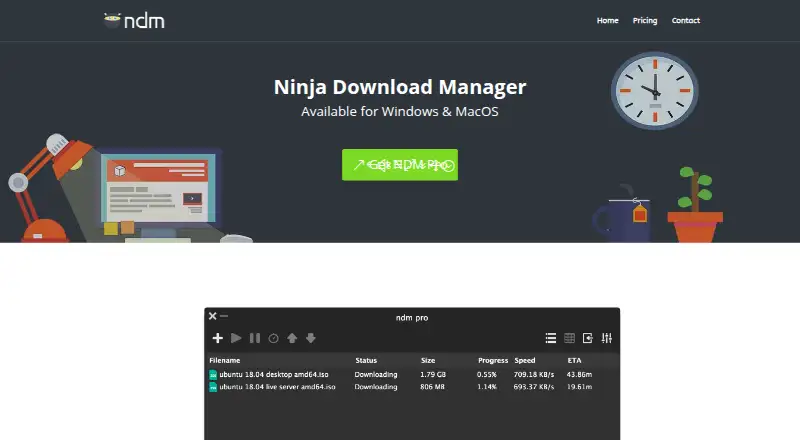The image size is (800, 440).
Task: Click the close X in ndm pro window
Action: click(213, 316)
